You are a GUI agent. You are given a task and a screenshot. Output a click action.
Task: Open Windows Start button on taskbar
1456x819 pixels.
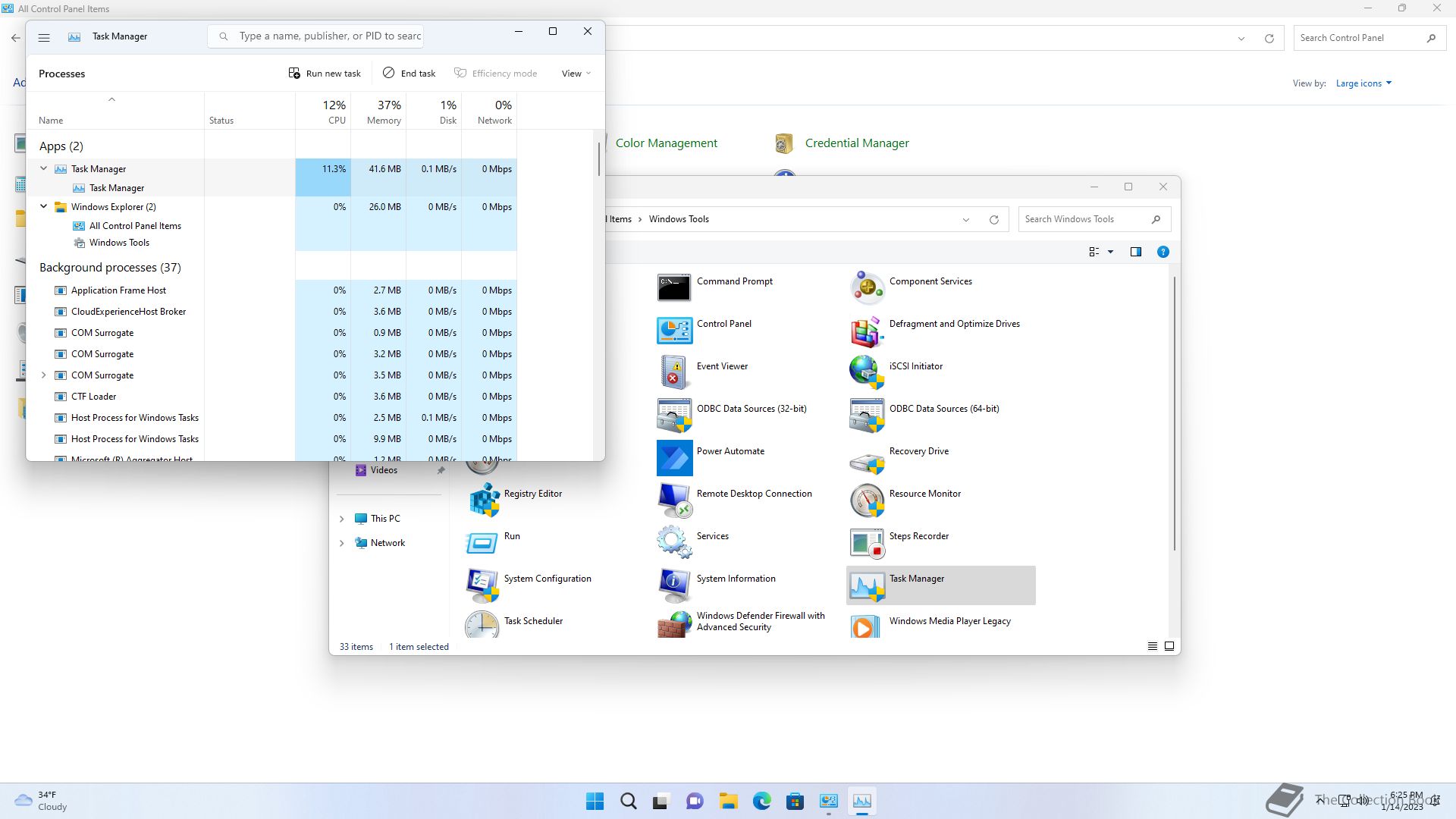595,801
